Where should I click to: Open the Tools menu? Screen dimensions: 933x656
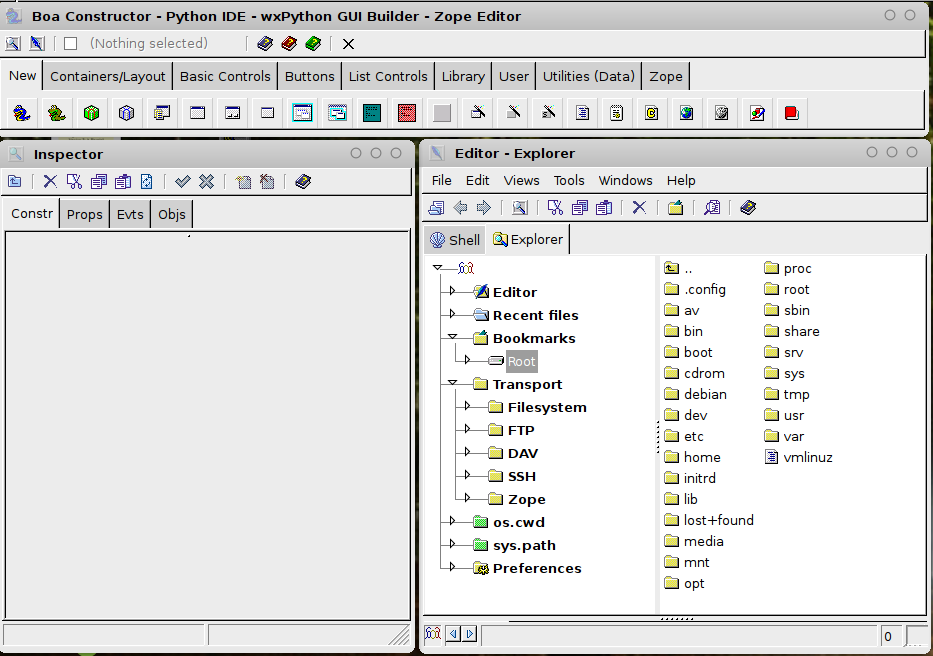569,180
